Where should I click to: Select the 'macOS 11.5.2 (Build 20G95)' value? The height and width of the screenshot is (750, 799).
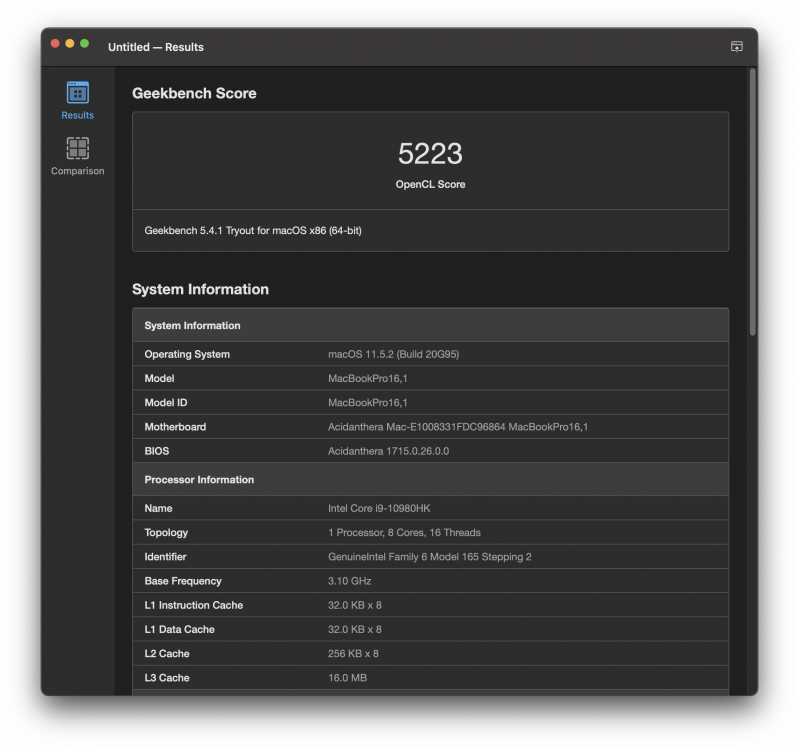[x=393, y=354]
